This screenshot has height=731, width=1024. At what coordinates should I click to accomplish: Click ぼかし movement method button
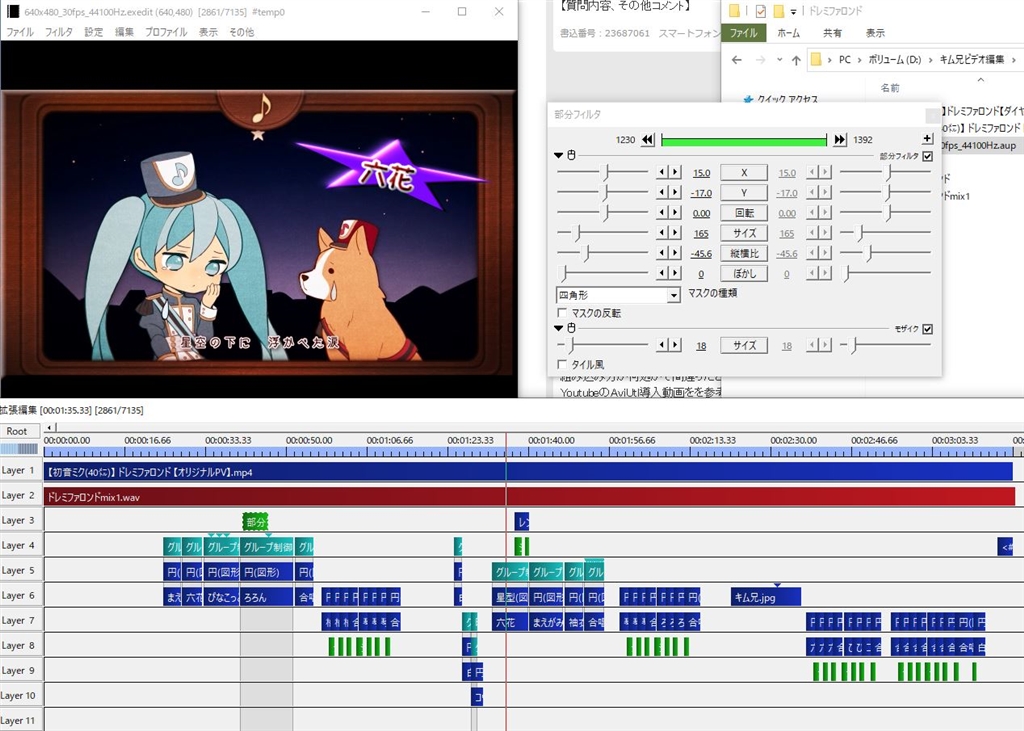tap(744, 273)
